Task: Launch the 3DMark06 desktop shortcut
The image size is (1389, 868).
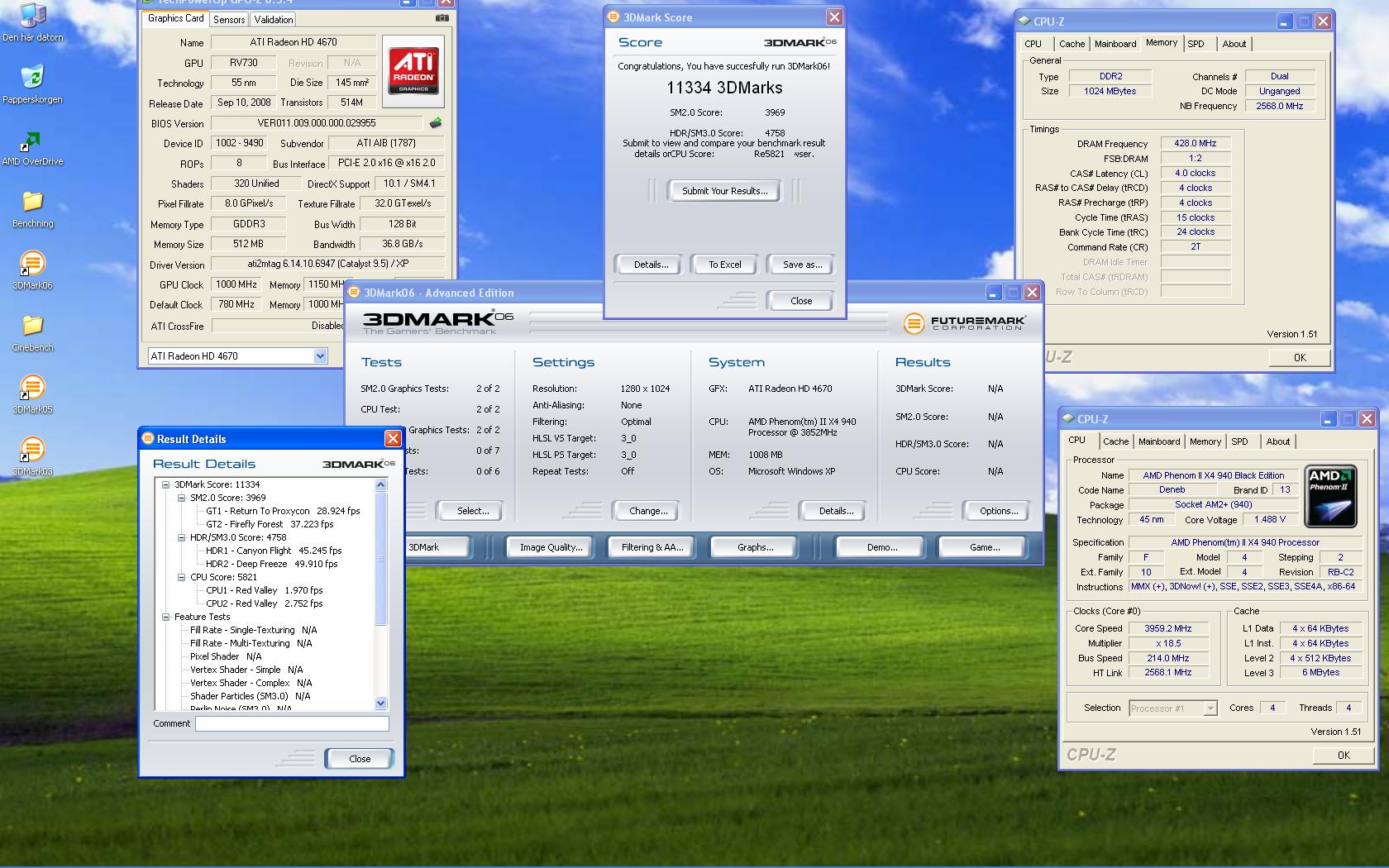Action: click(x=32, y=269)
